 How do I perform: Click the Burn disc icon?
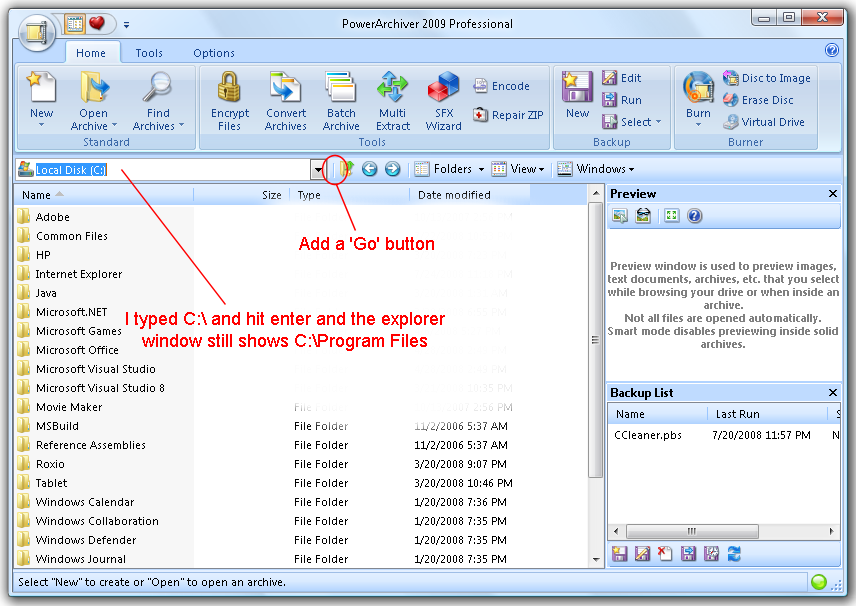[698, 87]
